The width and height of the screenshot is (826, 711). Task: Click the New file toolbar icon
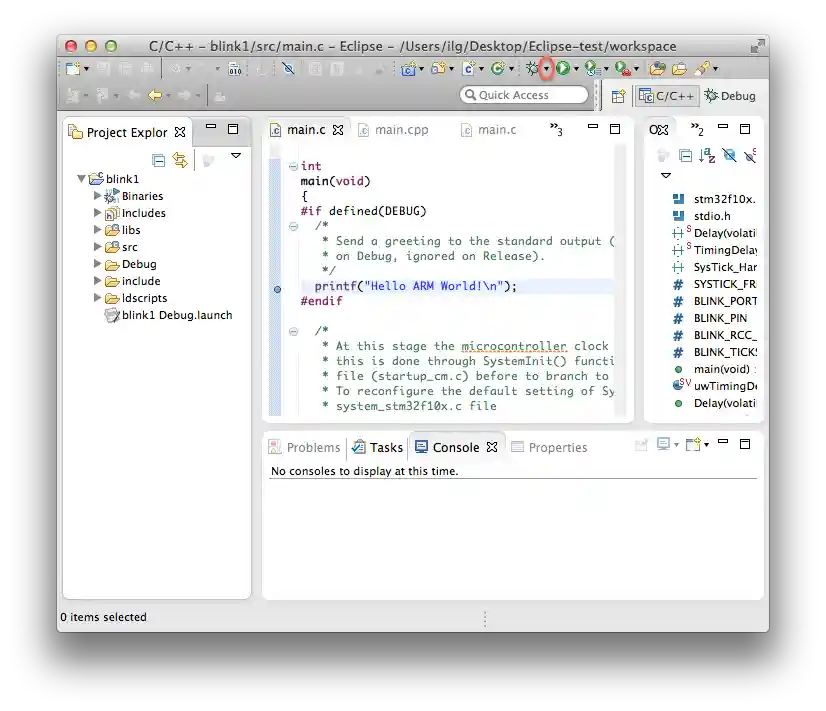(x=73, y=69)
